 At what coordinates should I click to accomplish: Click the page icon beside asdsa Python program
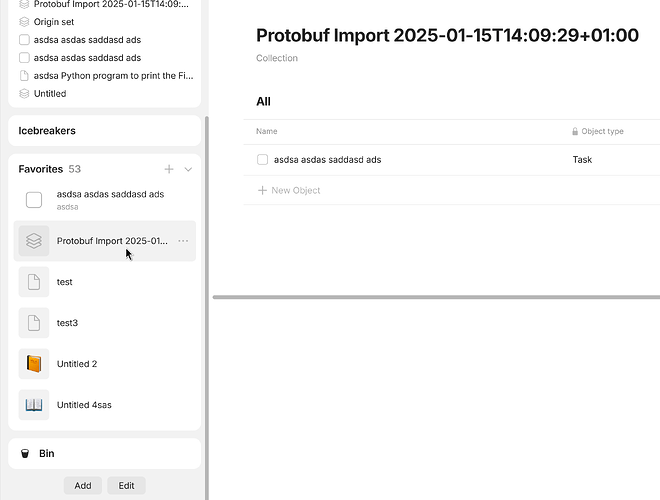(24, 76)
